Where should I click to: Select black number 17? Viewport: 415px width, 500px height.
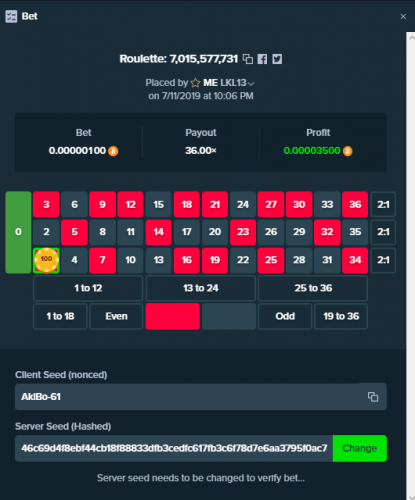[187, 232]
